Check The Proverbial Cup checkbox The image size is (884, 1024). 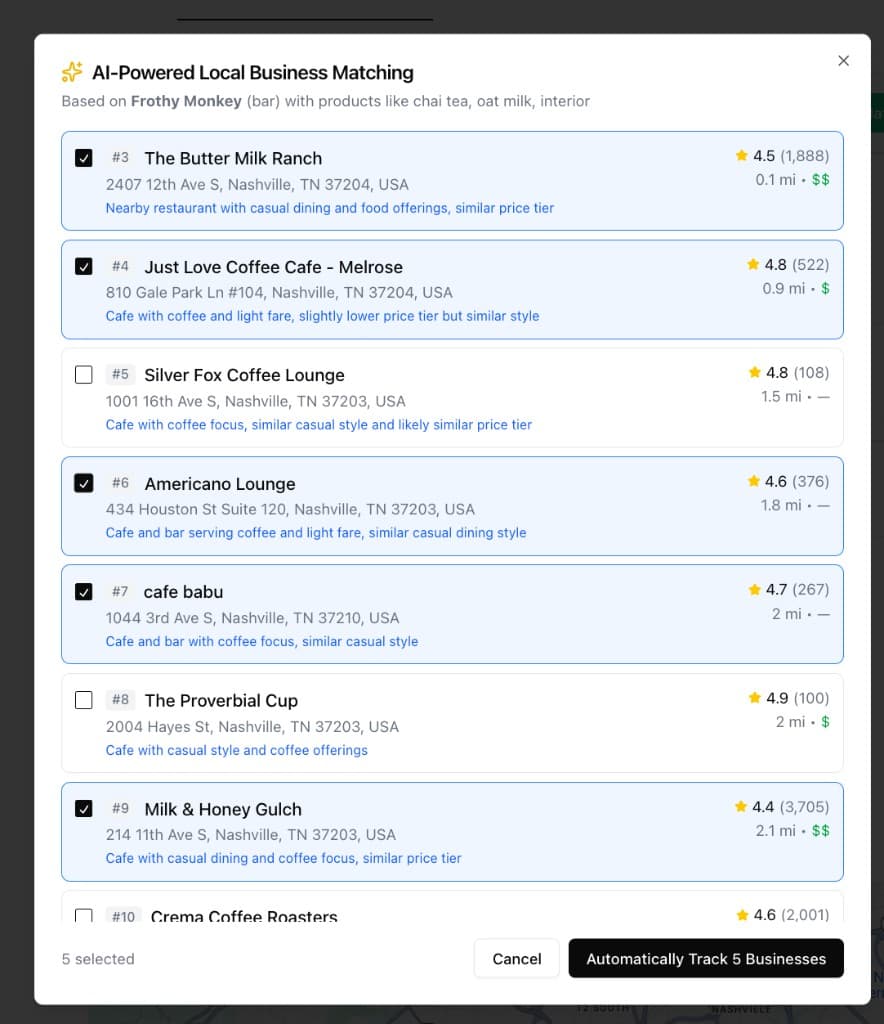pos(84,700)
